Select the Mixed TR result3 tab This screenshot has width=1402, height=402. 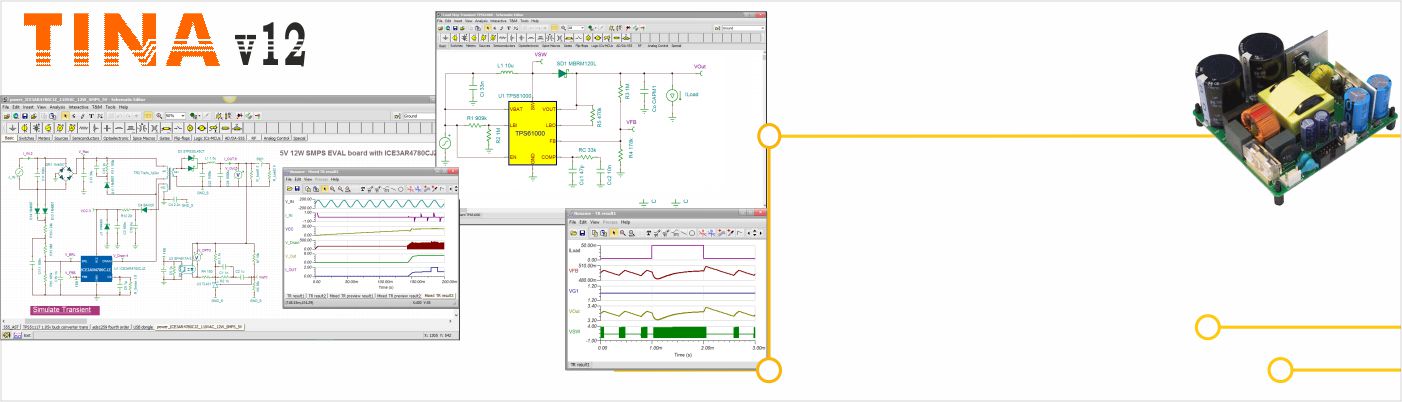(x=440, y=296)
